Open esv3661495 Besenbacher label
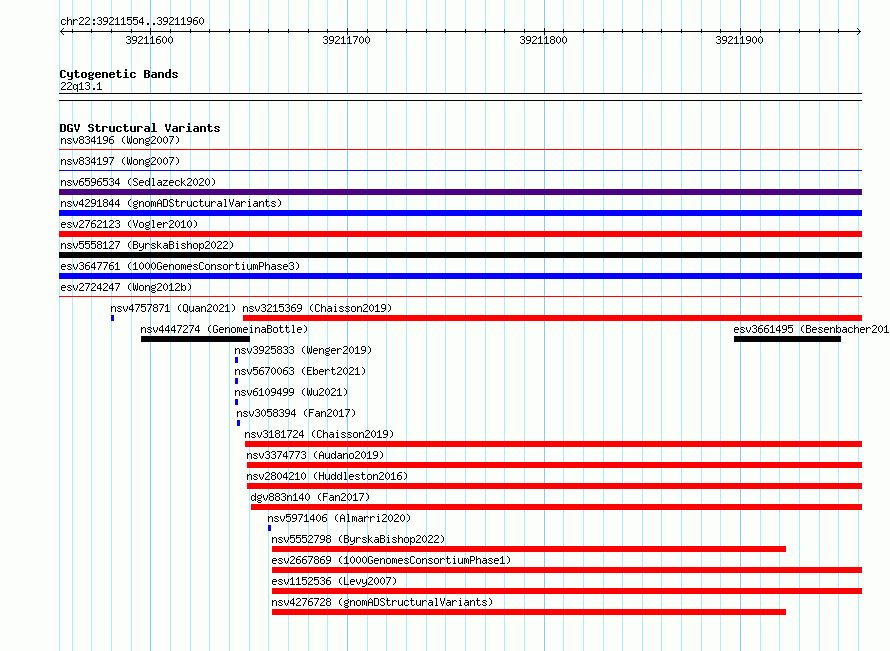 coord(811,329)
